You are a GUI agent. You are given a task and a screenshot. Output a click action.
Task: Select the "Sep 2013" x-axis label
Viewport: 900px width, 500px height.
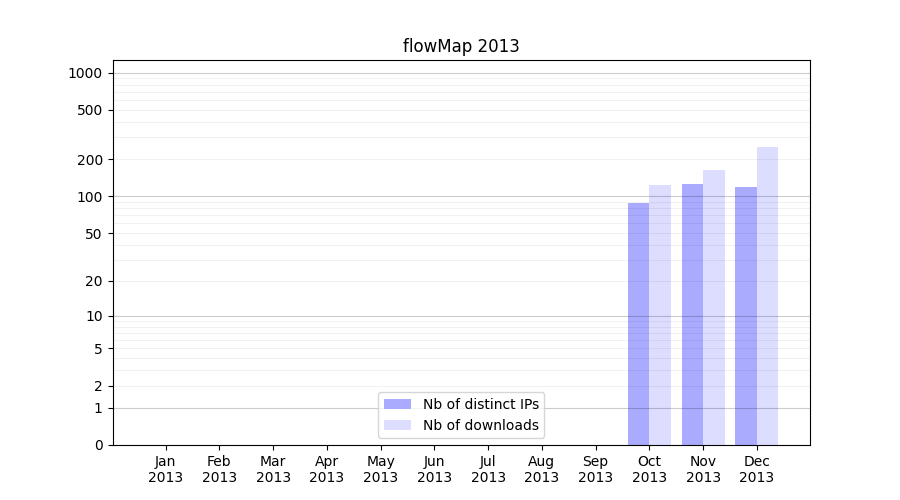coord(595,469)
